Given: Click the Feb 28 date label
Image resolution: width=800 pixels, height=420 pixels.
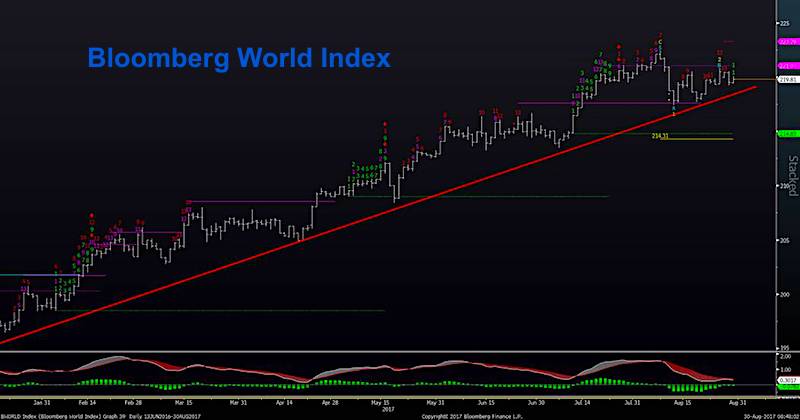Looking at the screenshot, I should click(x=133, y=403).
